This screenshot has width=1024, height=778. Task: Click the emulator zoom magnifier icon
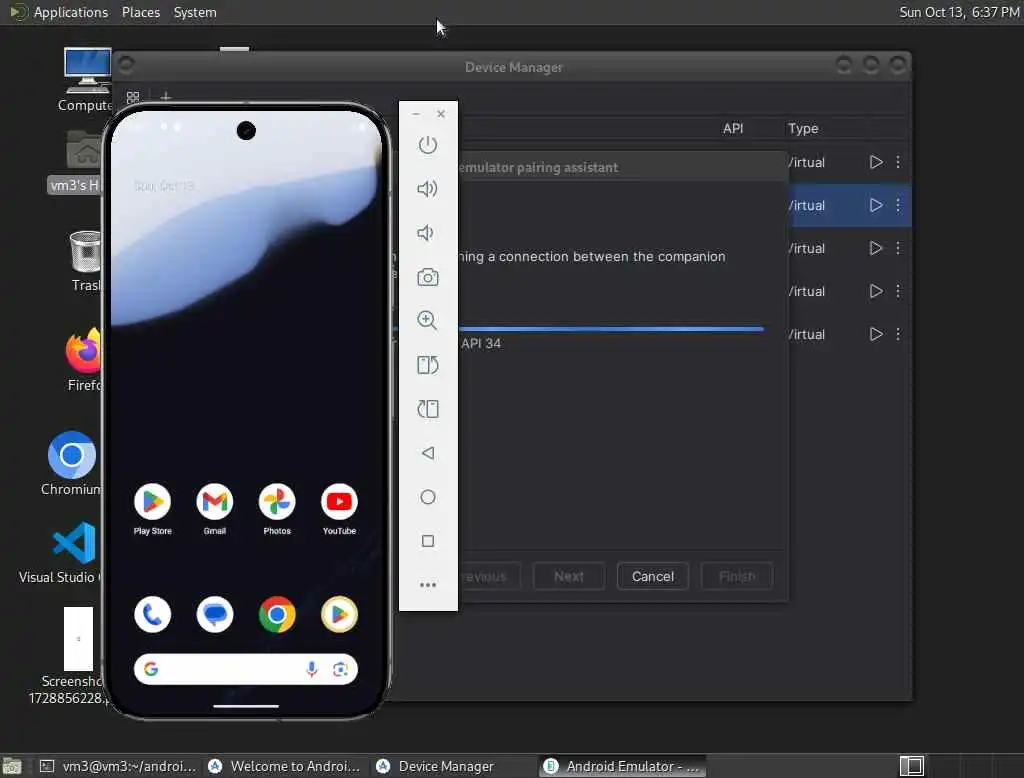click(428, 320)
